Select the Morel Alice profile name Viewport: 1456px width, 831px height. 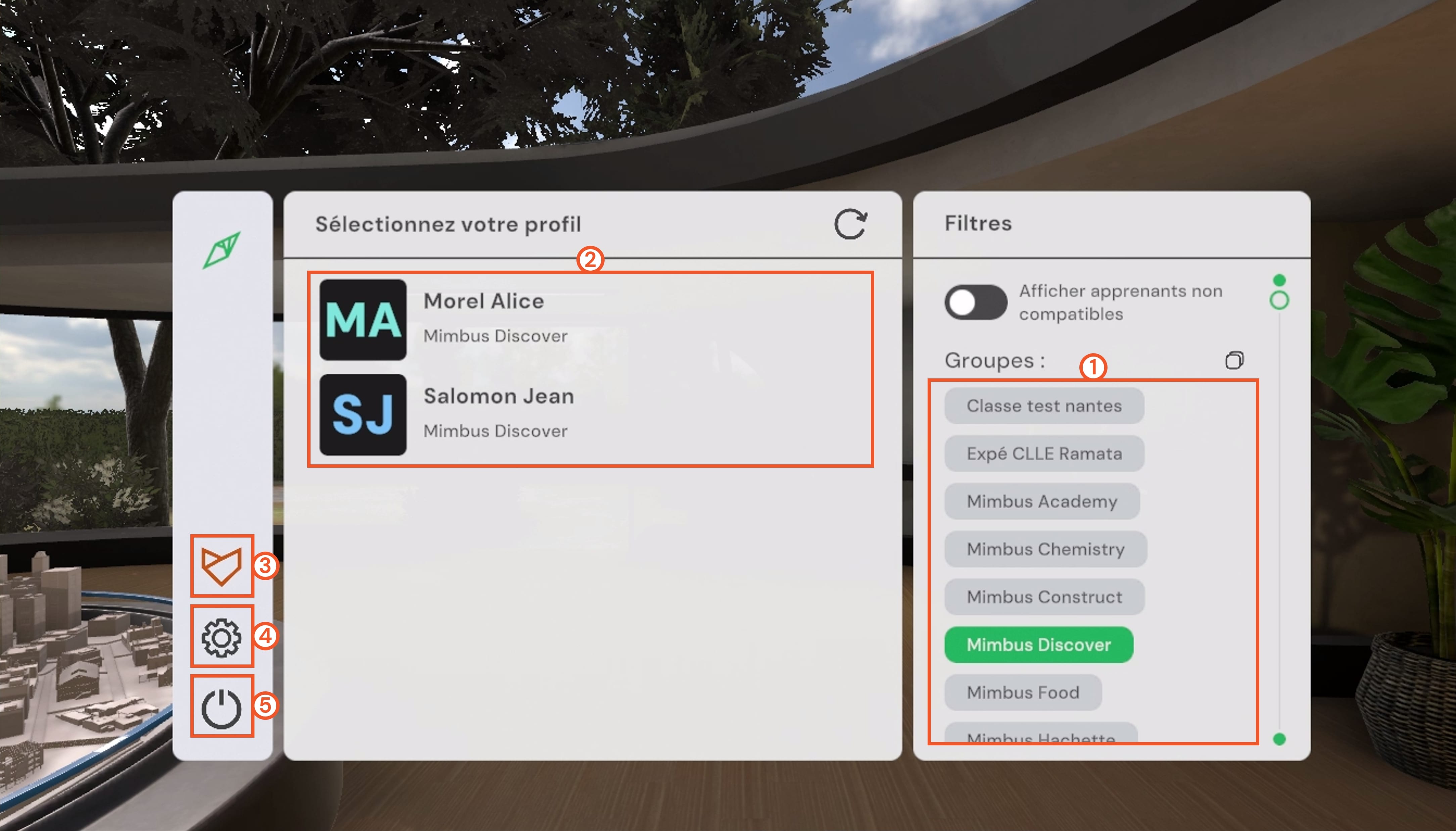484,302
